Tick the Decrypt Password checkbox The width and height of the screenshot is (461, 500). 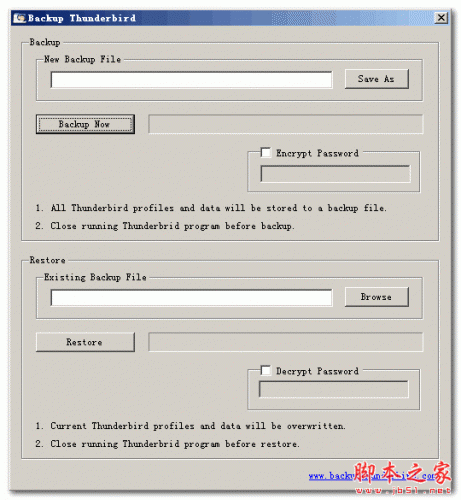tap(266, 370)
